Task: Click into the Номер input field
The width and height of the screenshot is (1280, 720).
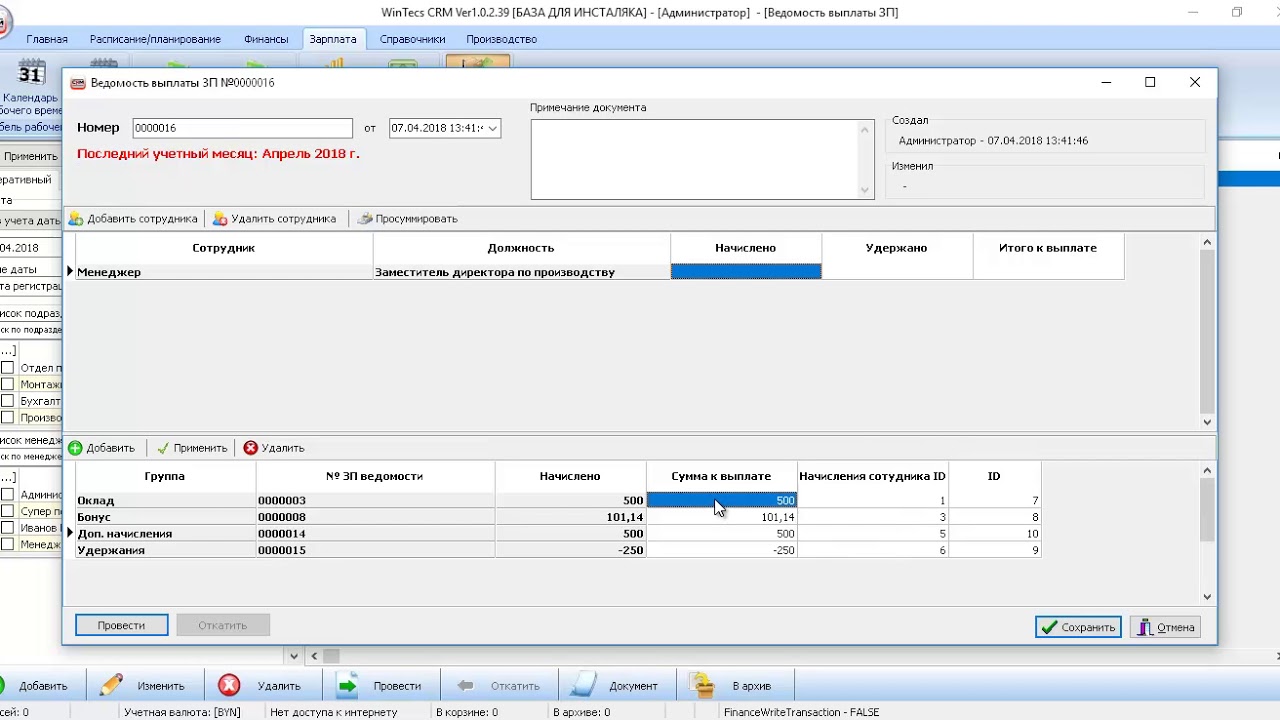Action: [x=242, y=128]
